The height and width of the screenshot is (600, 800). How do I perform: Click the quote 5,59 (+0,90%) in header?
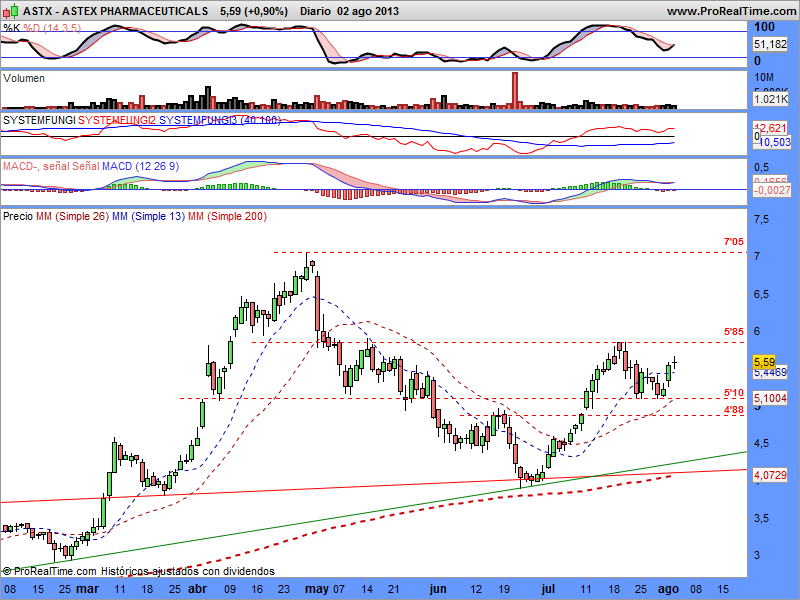click(x=254, y=11)
